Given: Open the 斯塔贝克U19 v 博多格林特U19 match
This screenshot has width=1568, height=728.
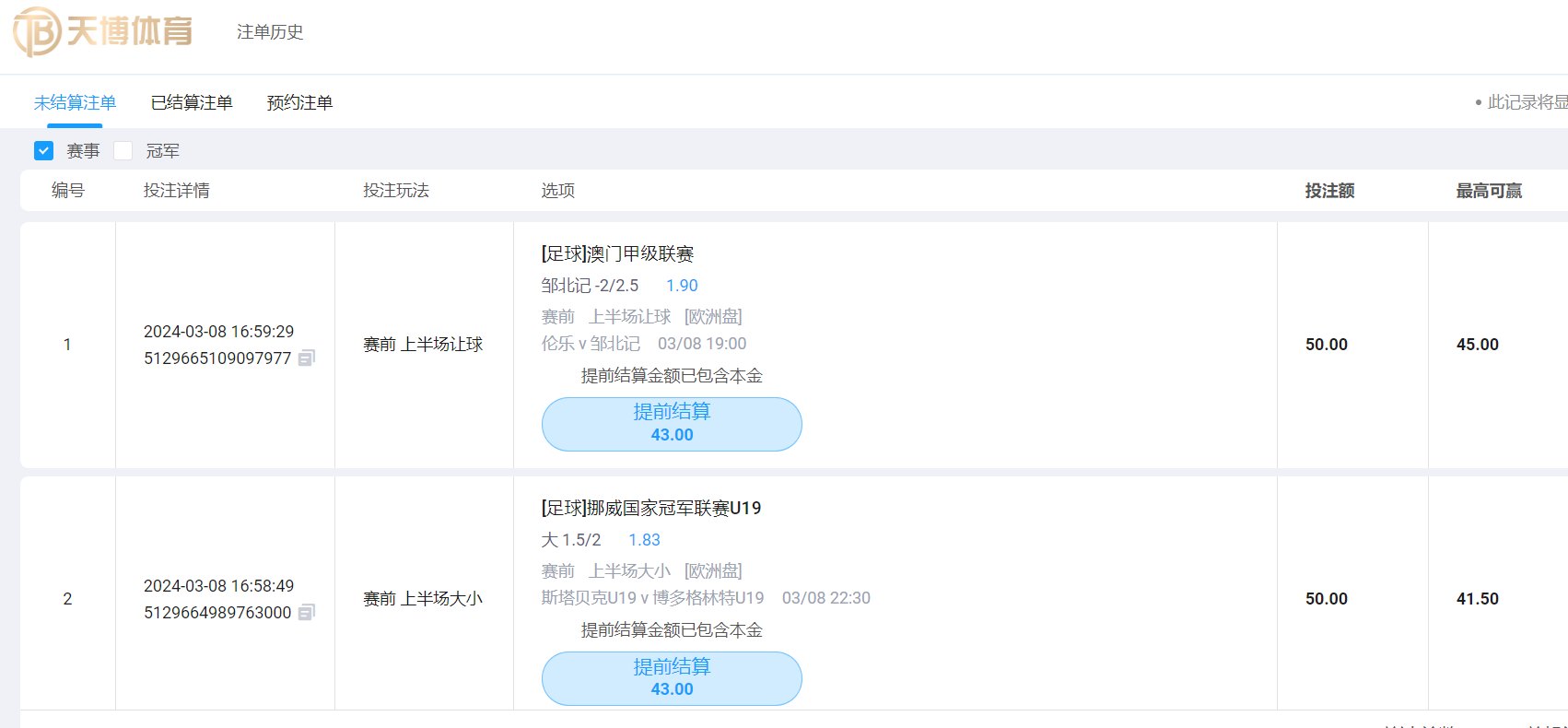Looking at the screenshot, I should pyautogui.click(x=652, y=598).
